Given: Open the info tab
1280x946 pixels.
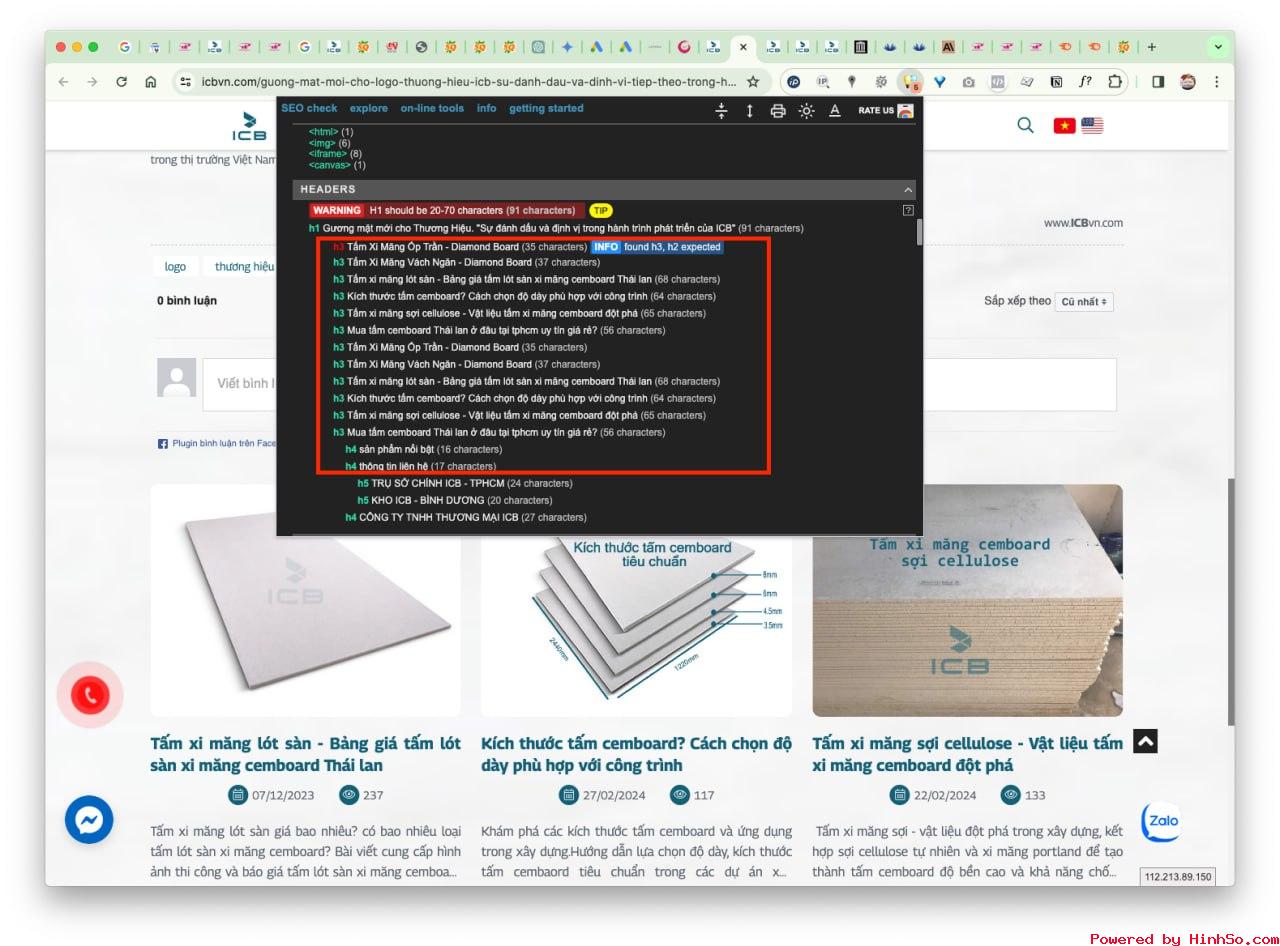Looking at the screenshot, I should pos(486,108).
